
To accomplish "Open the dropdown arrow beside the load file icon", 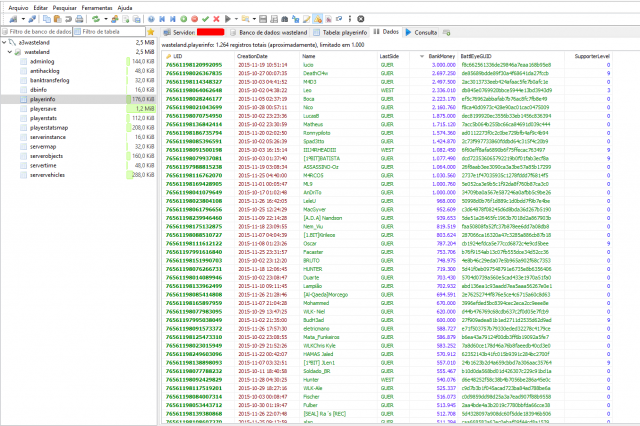I will coord(254,19).
